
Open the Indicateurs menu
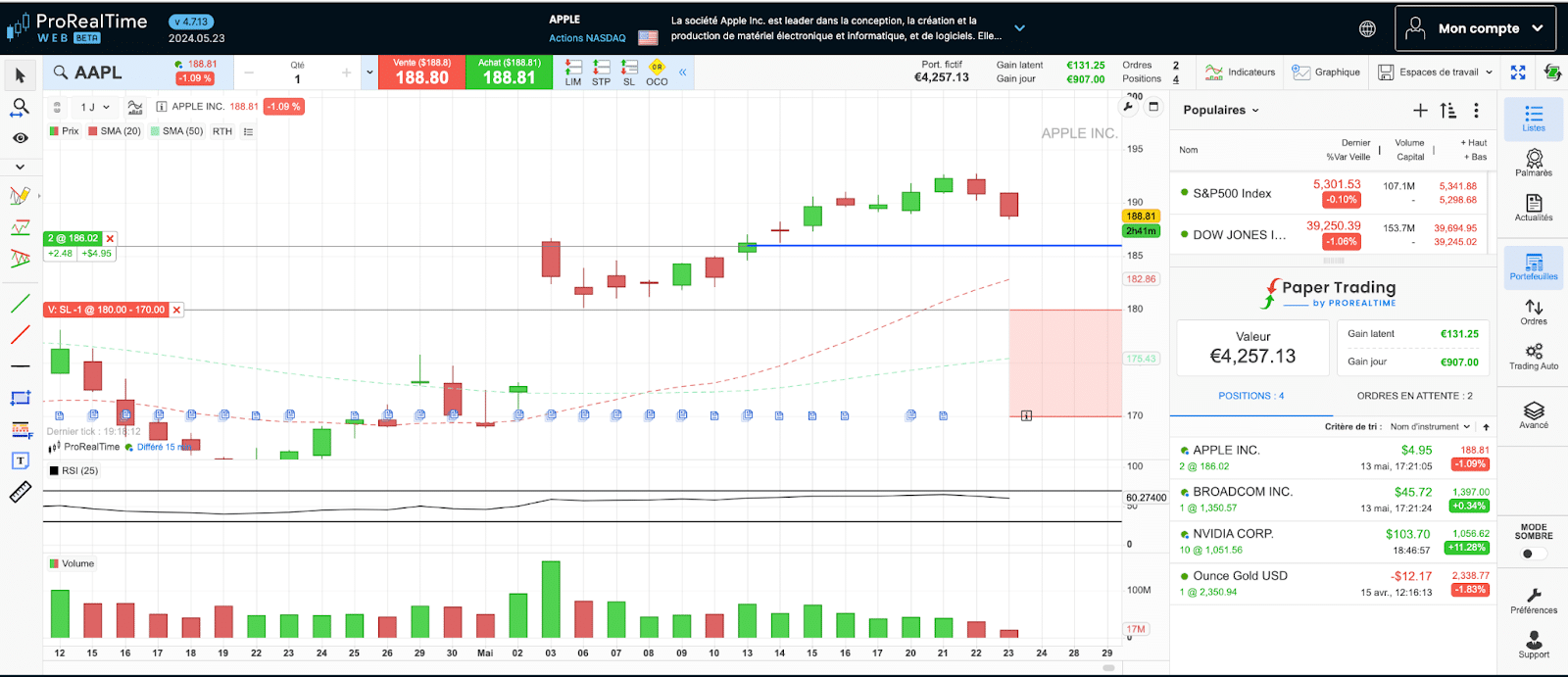[x=1240, y=72]
